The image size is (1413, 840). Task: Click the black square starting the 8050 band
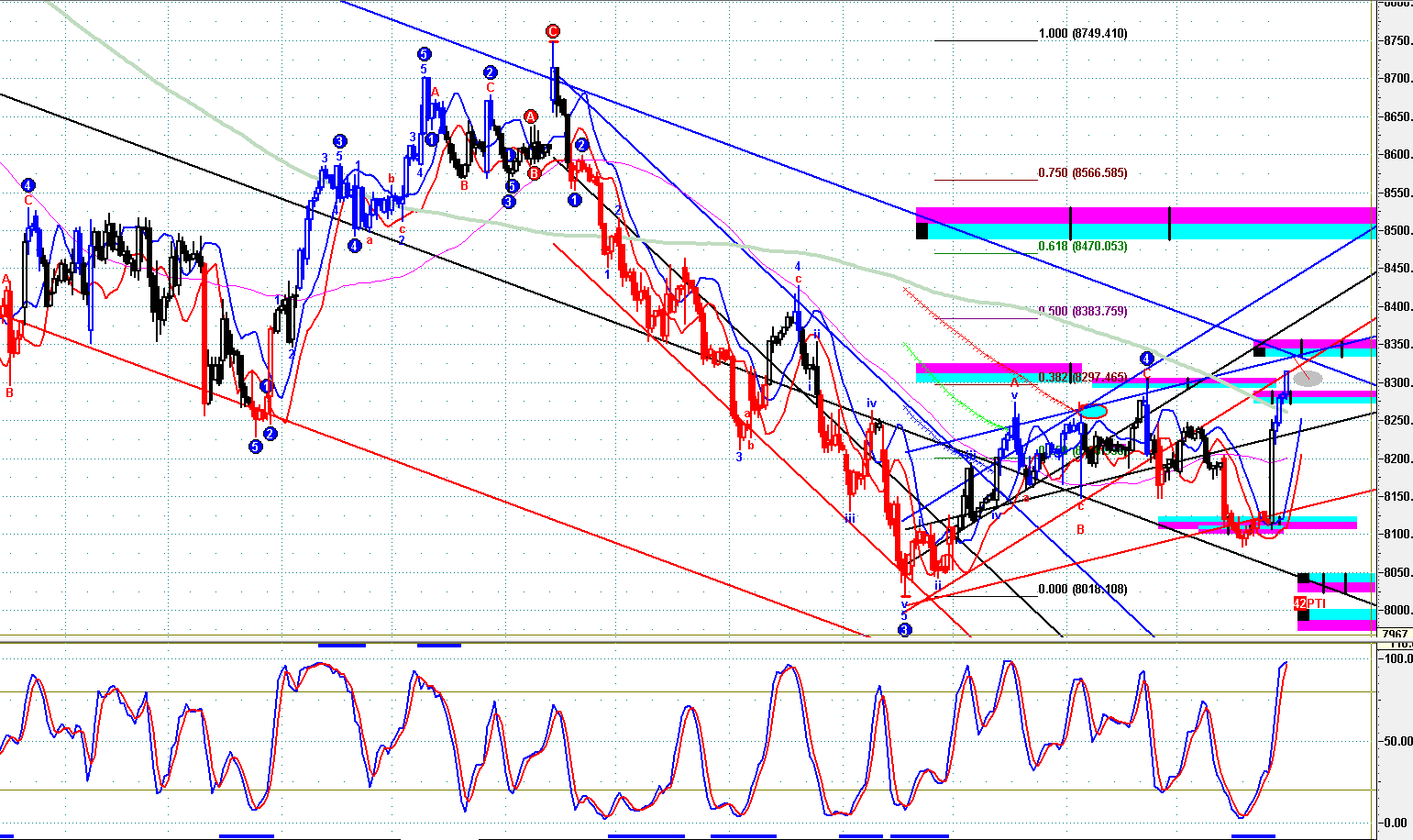click(1303, 578)
